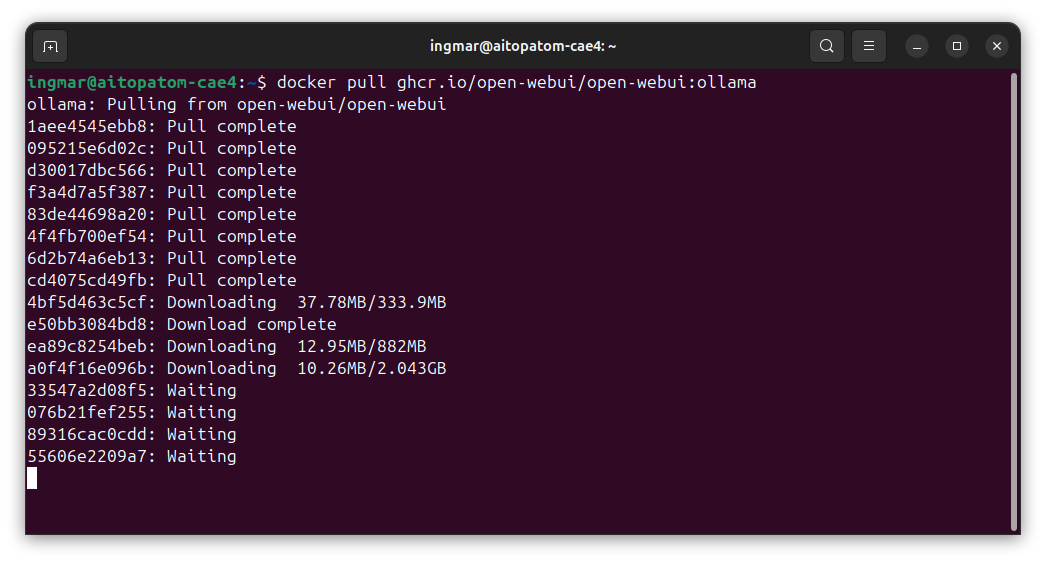Image resolution: width=1046 pixels, height=563 pixels.
Task: Open the terminal search tool
Action: 827,46
